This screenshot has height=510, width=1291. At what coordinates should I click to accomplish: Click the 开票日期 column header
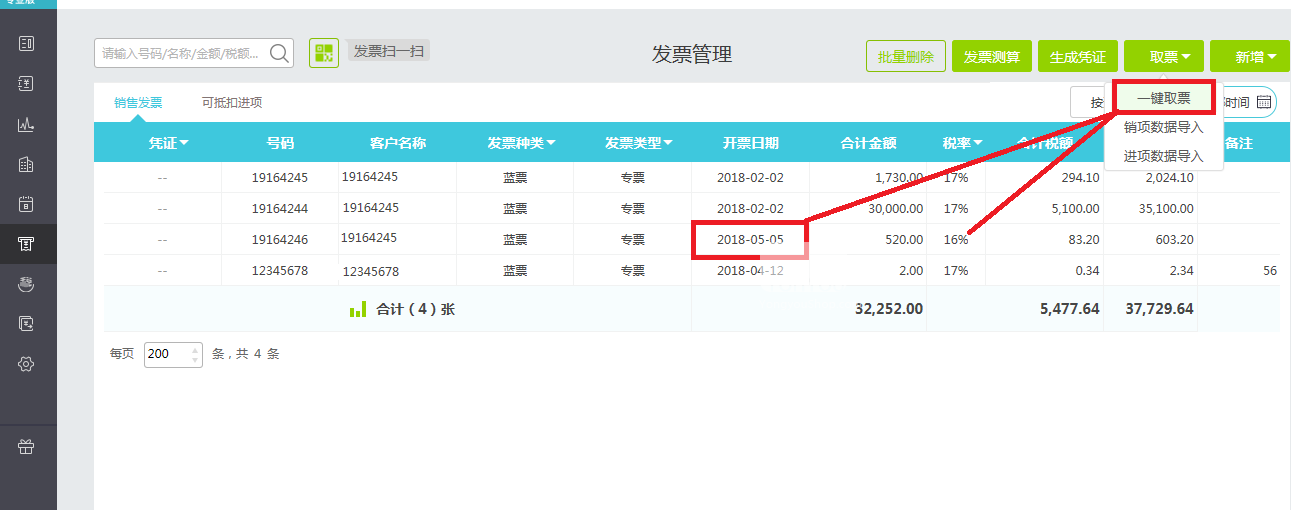pyautogui.click(x=750, y=143)
